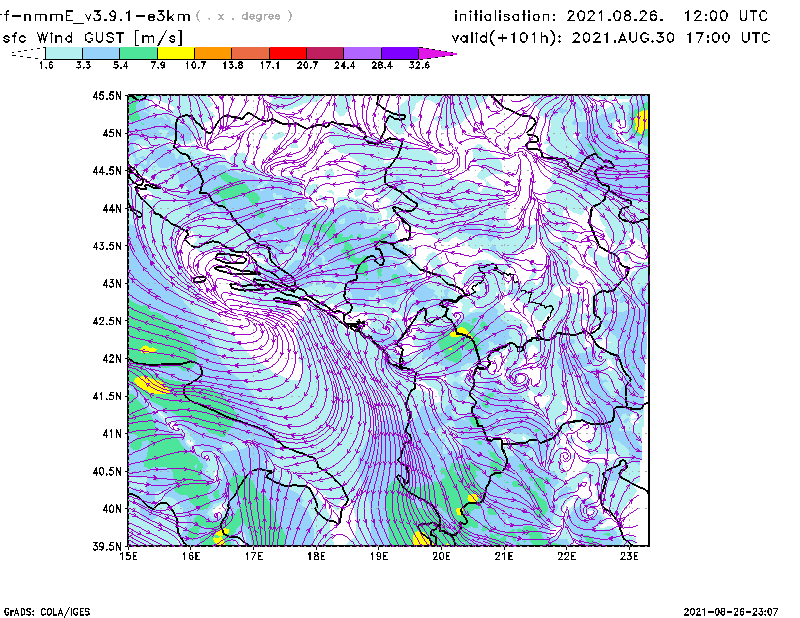
Task: Click the 44.5N latitude label
Action: click(107, 170)
